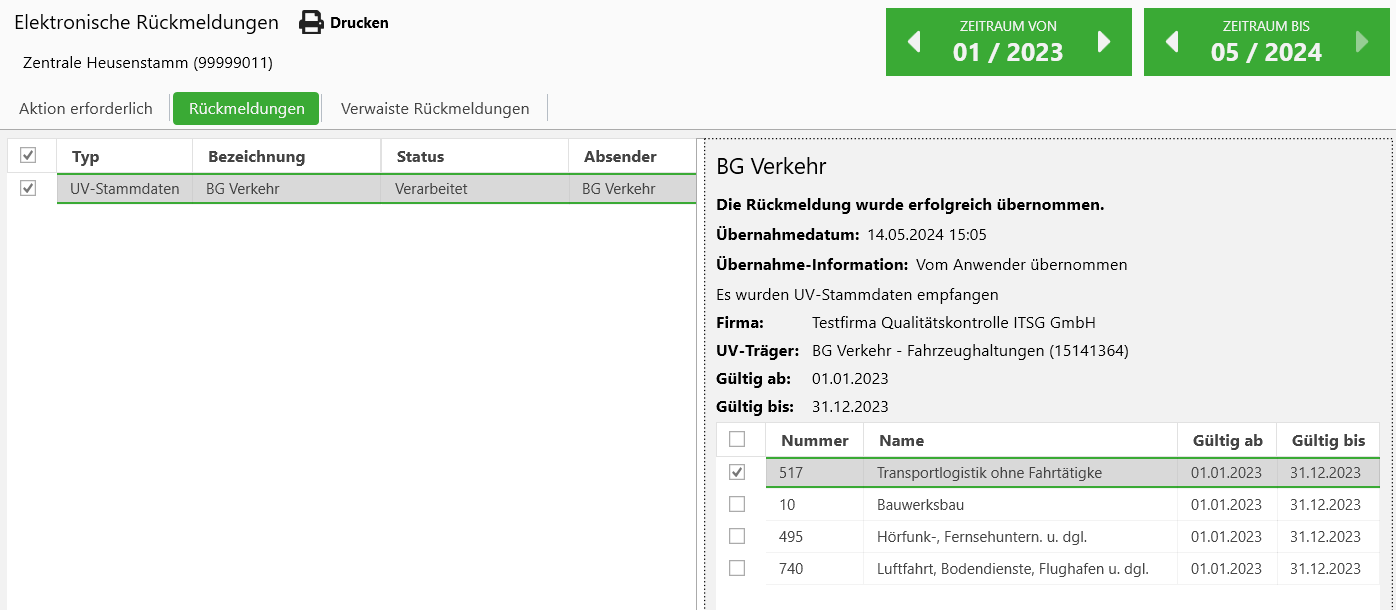Toggle the select-all checkbox in the Nummer table
The height and width of the screenshot is (610, 1396).
coord(738,440)
